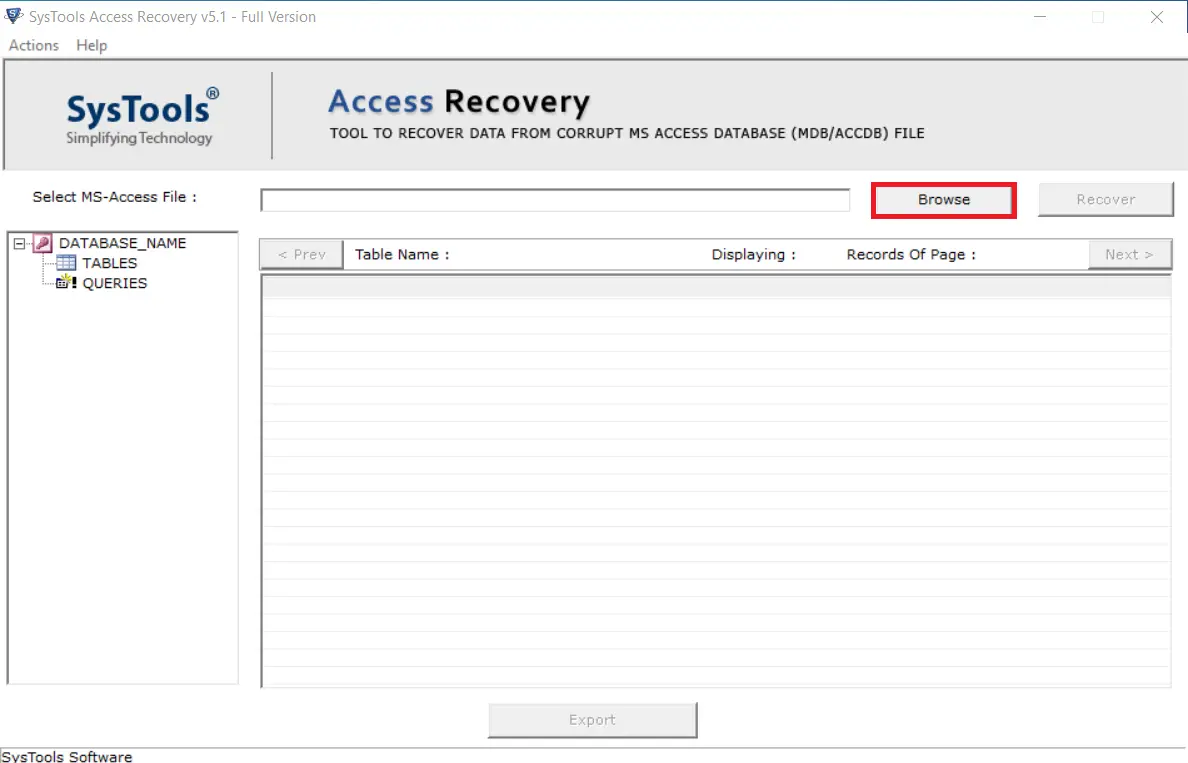1188x763 pixels.
Task: Select the QUERIES tree label
Action: 115,283
